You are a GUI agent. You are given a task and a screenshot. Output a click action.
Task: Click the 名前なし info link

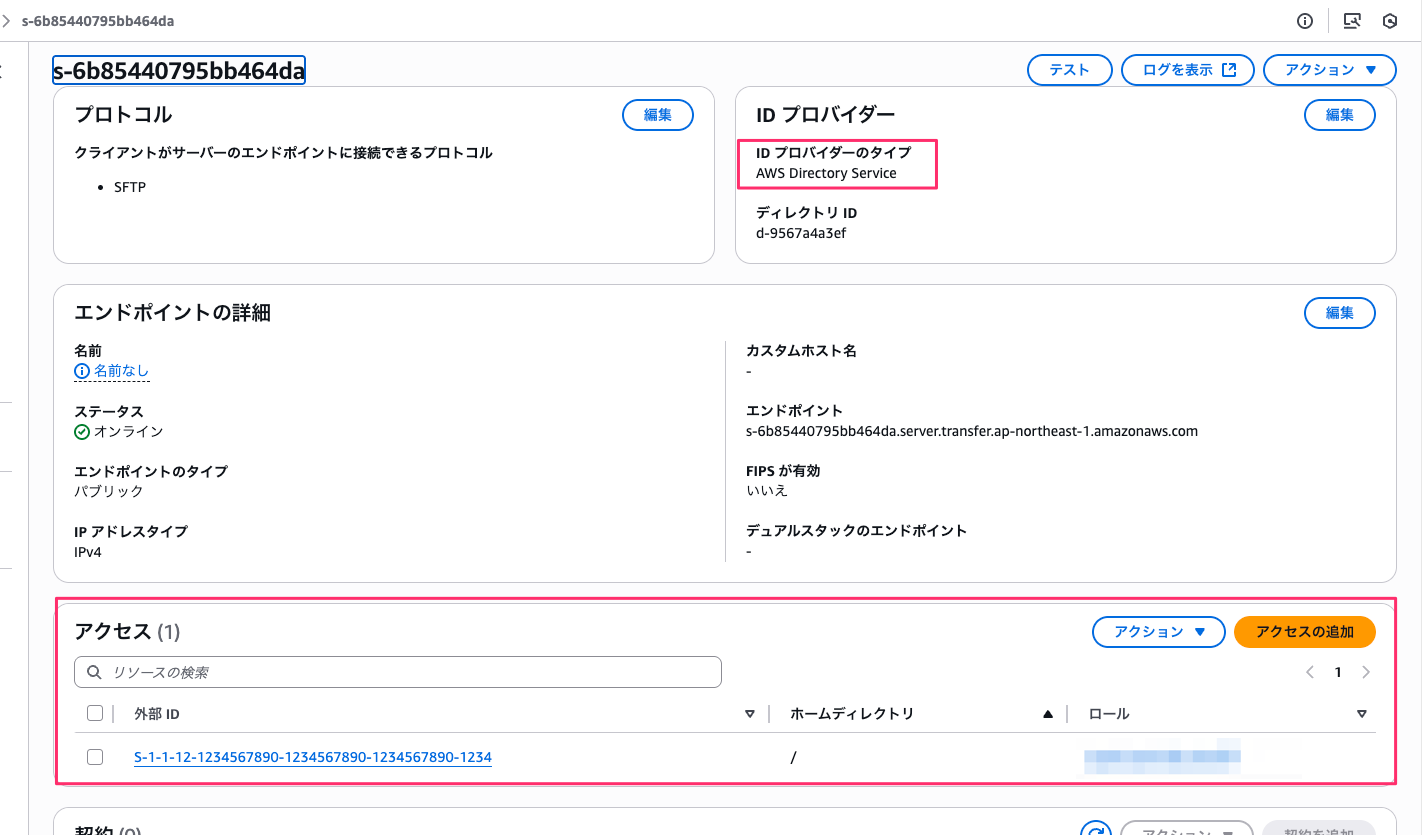112,371
